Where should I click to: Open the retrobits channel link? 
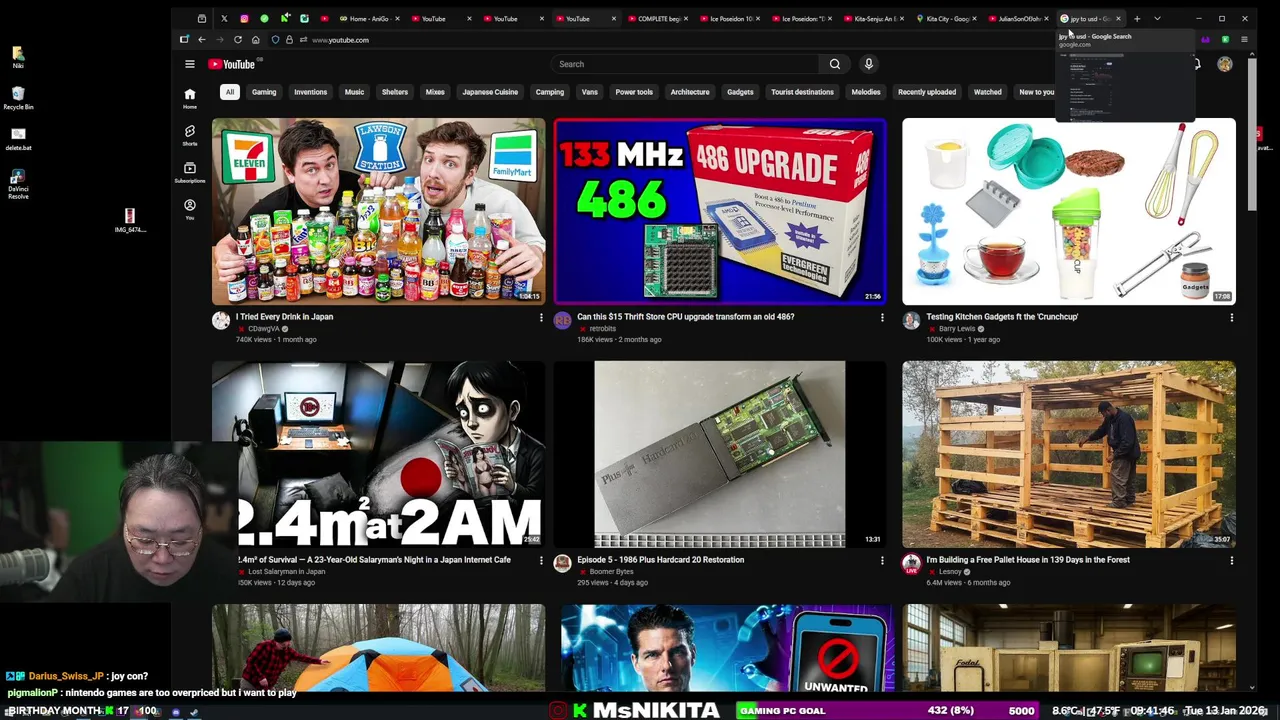[602, 328]
